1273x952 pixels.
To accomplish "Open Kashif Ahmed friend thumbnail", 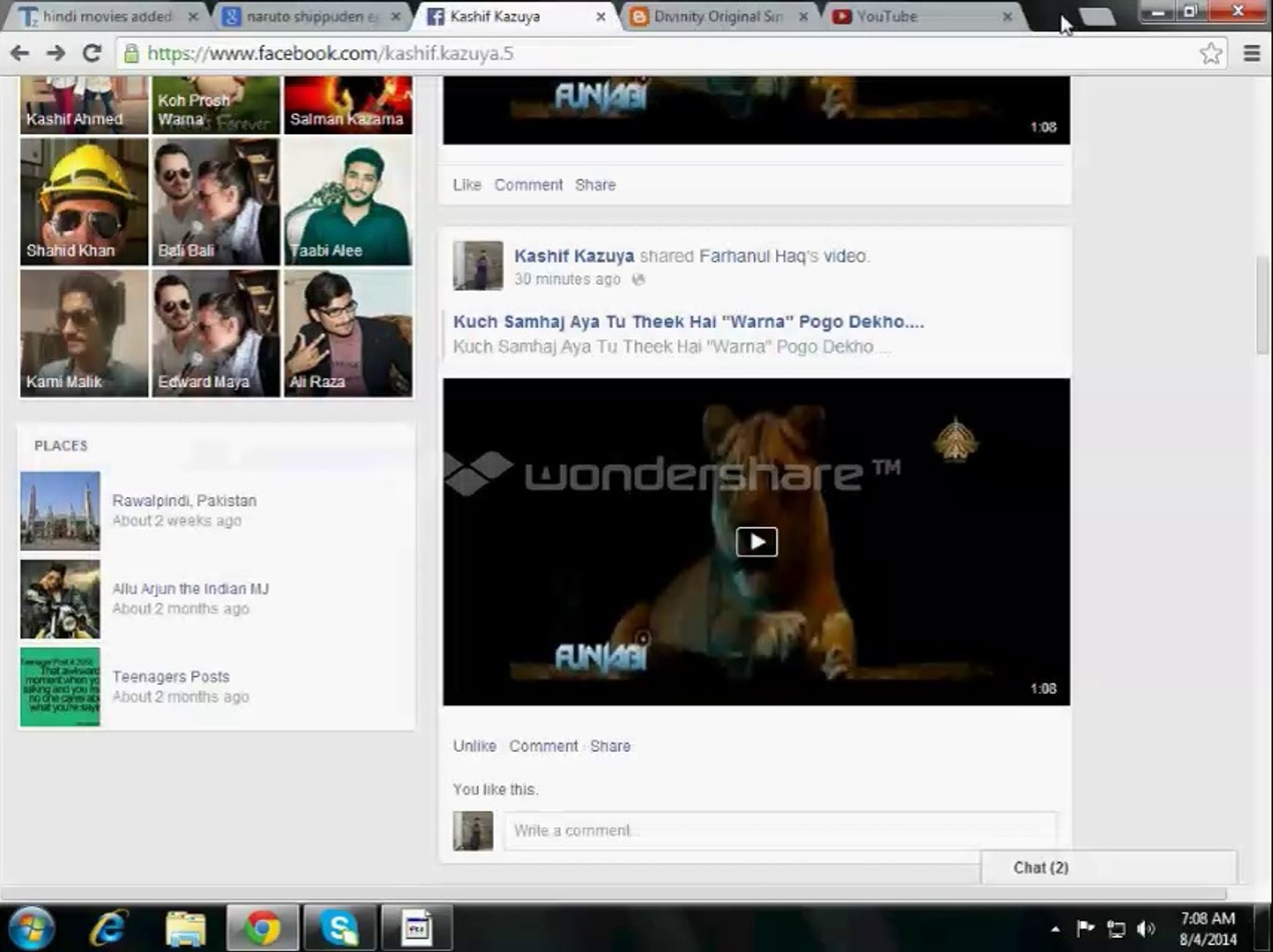I will coord(85,105).
